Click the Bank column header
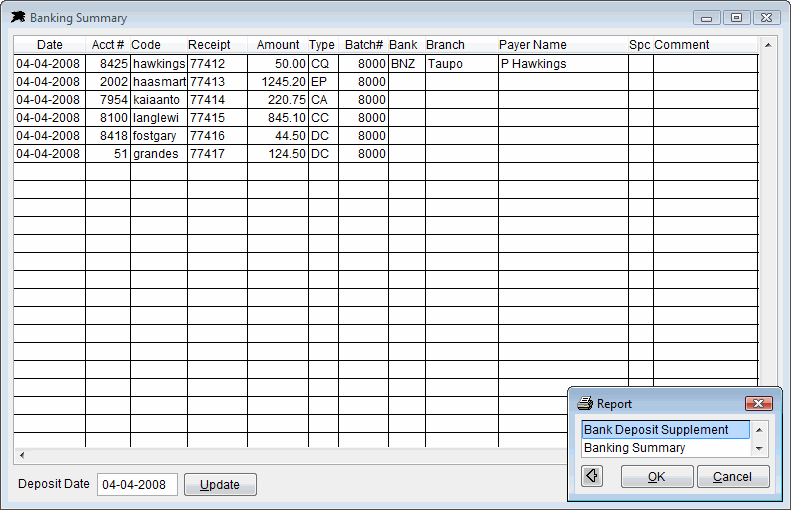 point(407,45)
